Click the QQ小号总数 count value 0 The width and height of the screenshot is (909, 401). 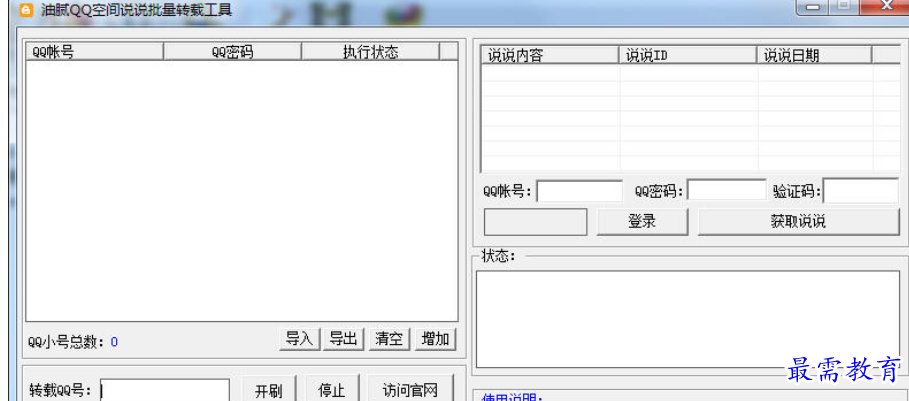point(114,342)
